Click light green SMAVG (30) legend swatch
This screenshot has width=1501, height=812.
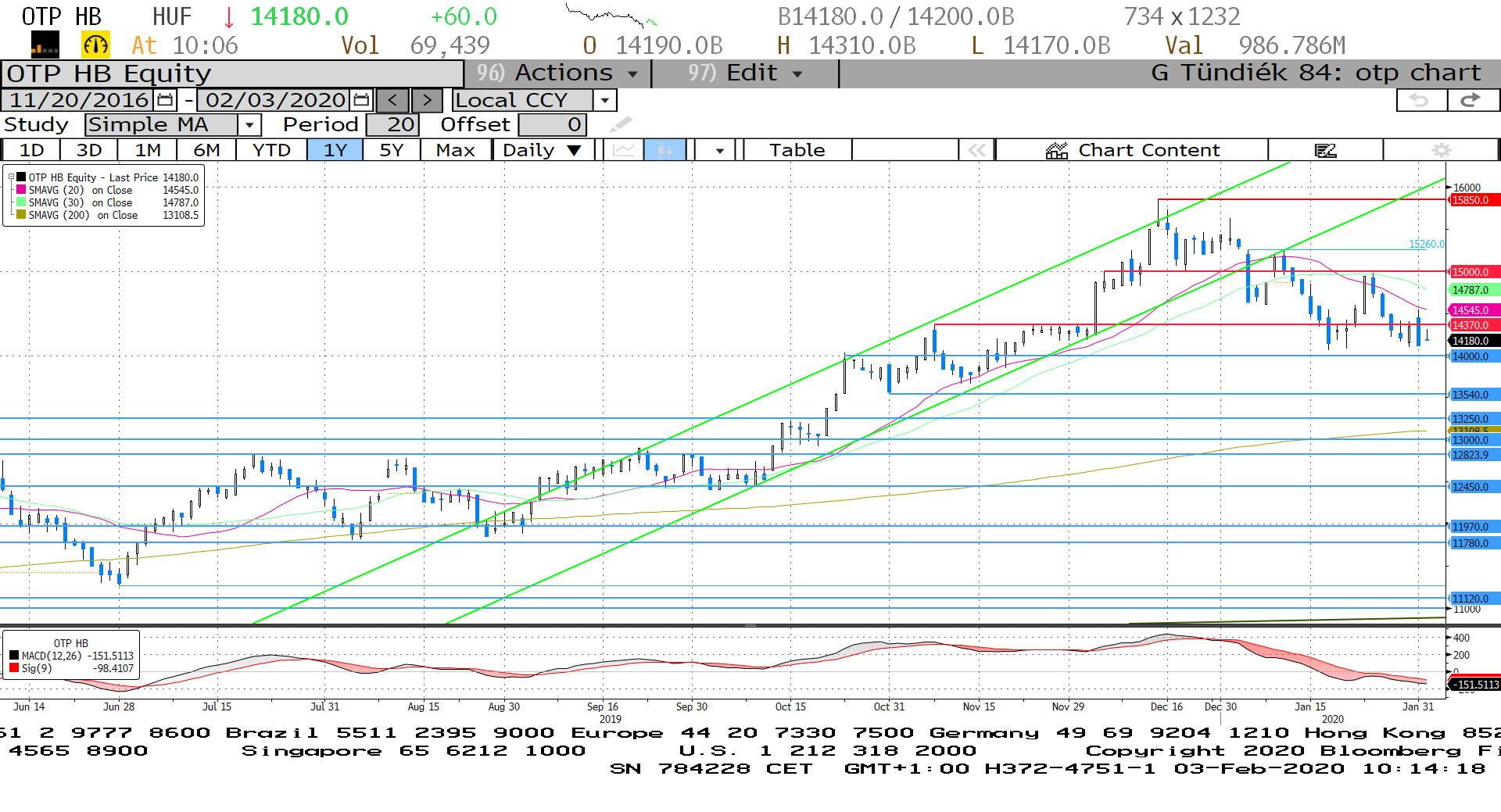point(21,202)
